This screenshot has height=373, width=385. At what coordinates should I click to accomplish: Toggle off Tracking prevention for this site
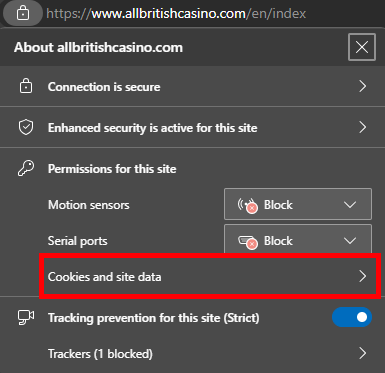(x=352, y=317)
